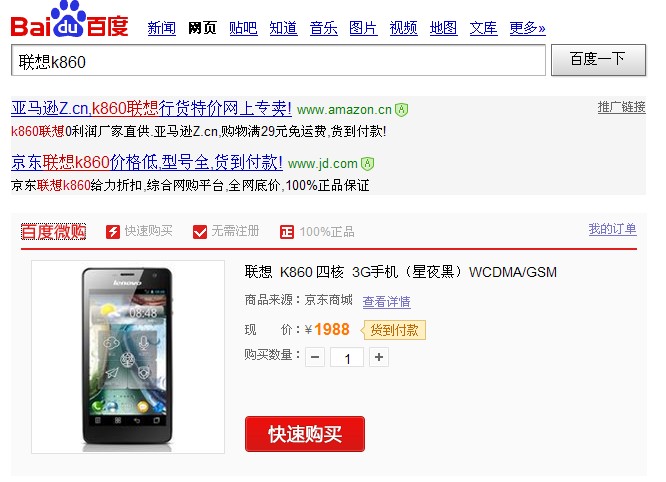Click the red 正 100%正品 icon
The height and width of the screenshot is (482, 666).
[287, 232]
